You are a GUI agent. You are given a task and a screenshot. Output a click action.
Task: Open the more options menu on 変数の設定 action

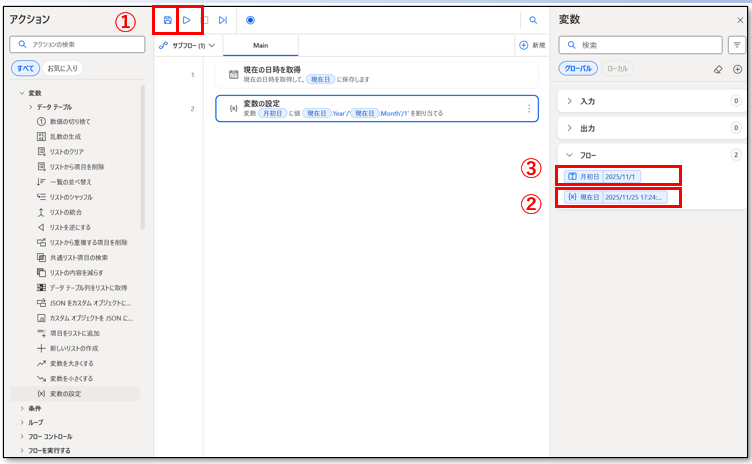529,108
